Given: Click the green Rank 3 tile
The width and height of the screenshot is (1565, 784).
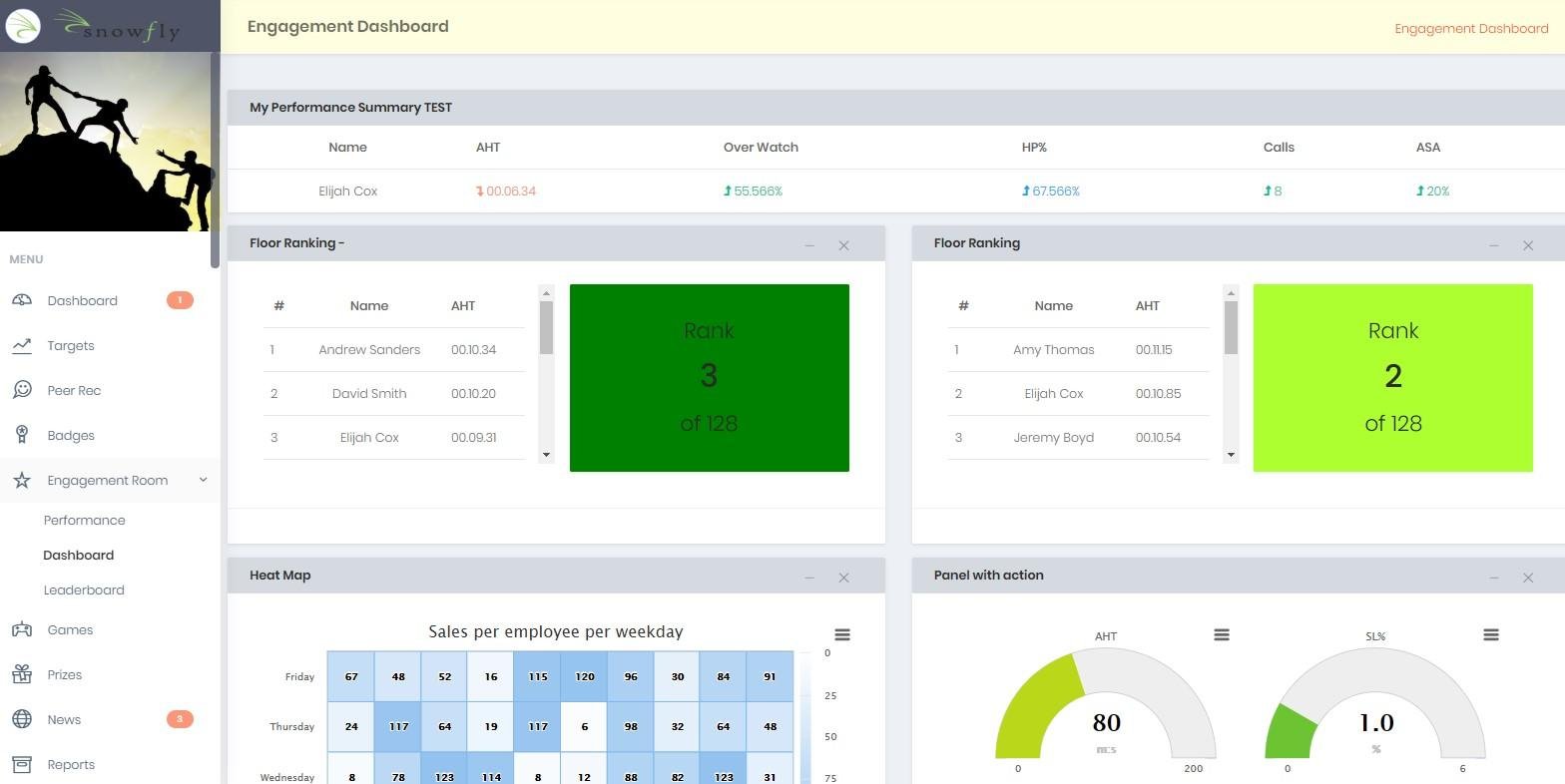Looking at the screenshot, I should [709, 377].
